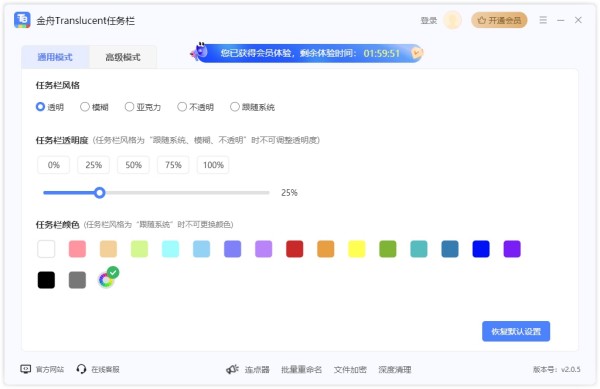Screen dimensions: 600x389
Task: Pick the gray color swatch
Action: click(77, 280)
